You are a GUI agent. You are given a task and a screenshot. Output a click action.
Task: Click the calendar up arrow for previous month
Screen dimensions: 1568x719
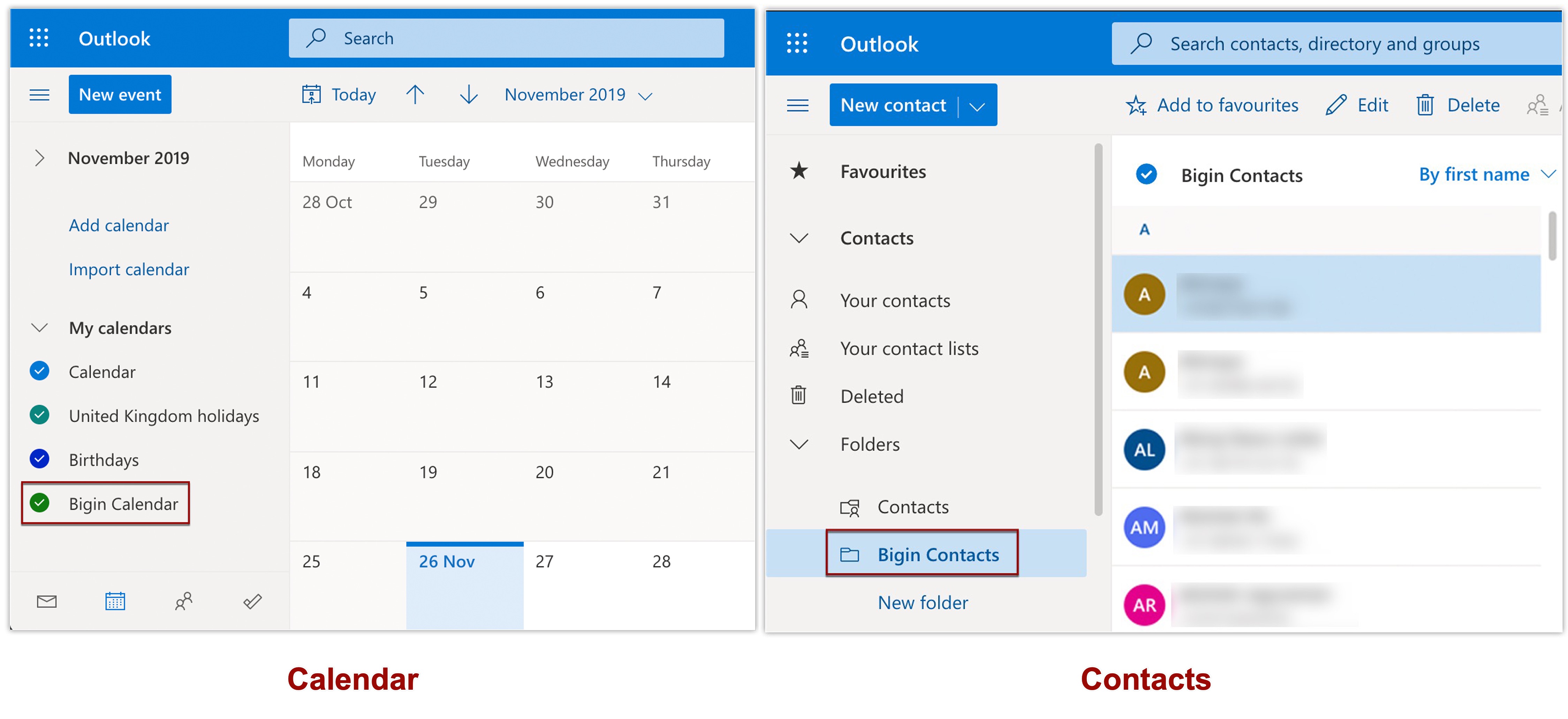pos(415,95)
